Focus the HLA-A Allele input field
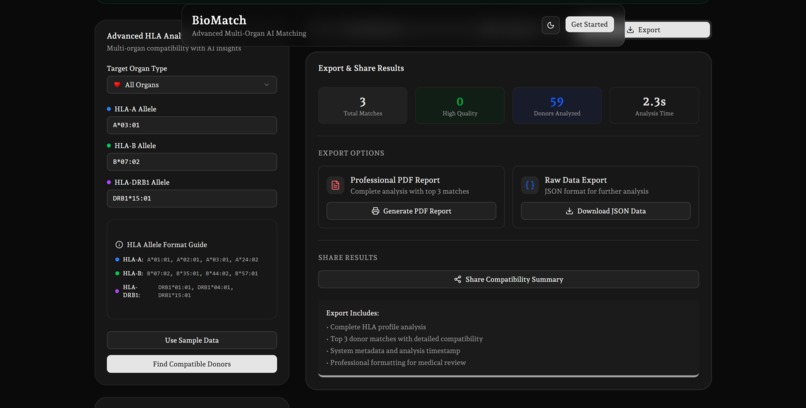Viewport: 806px width, 408px height. (192, 125)
